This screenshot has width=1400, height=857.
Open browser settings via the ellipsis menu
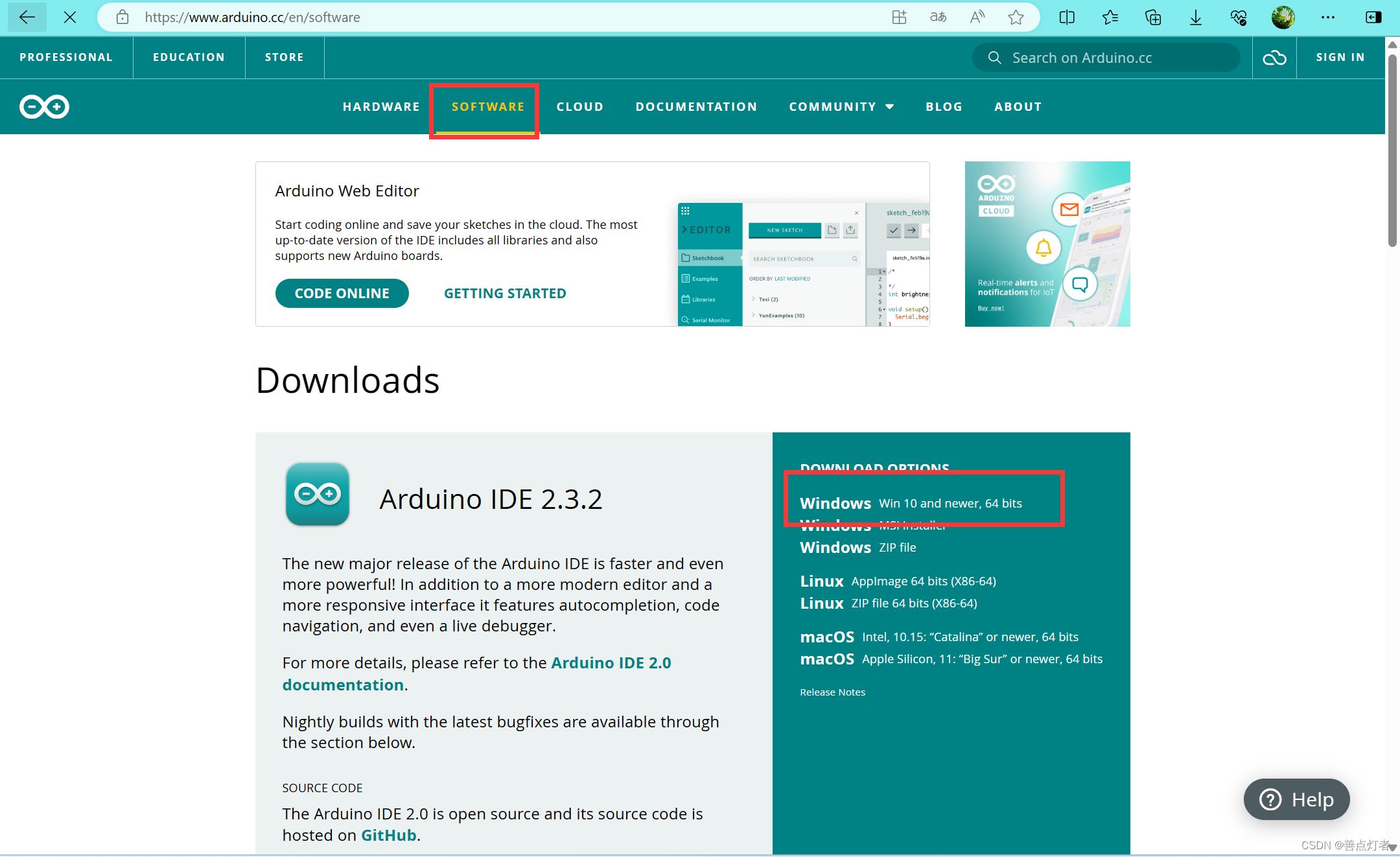tap(1327, 18)
